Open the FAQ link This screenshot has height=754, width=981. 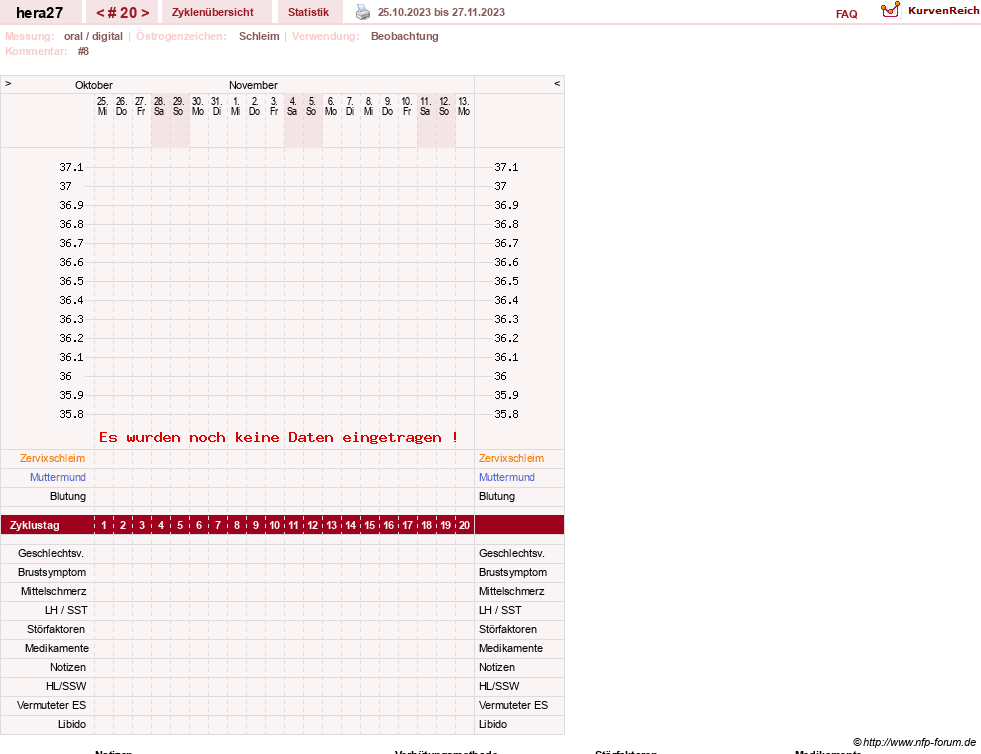[846, 14]
